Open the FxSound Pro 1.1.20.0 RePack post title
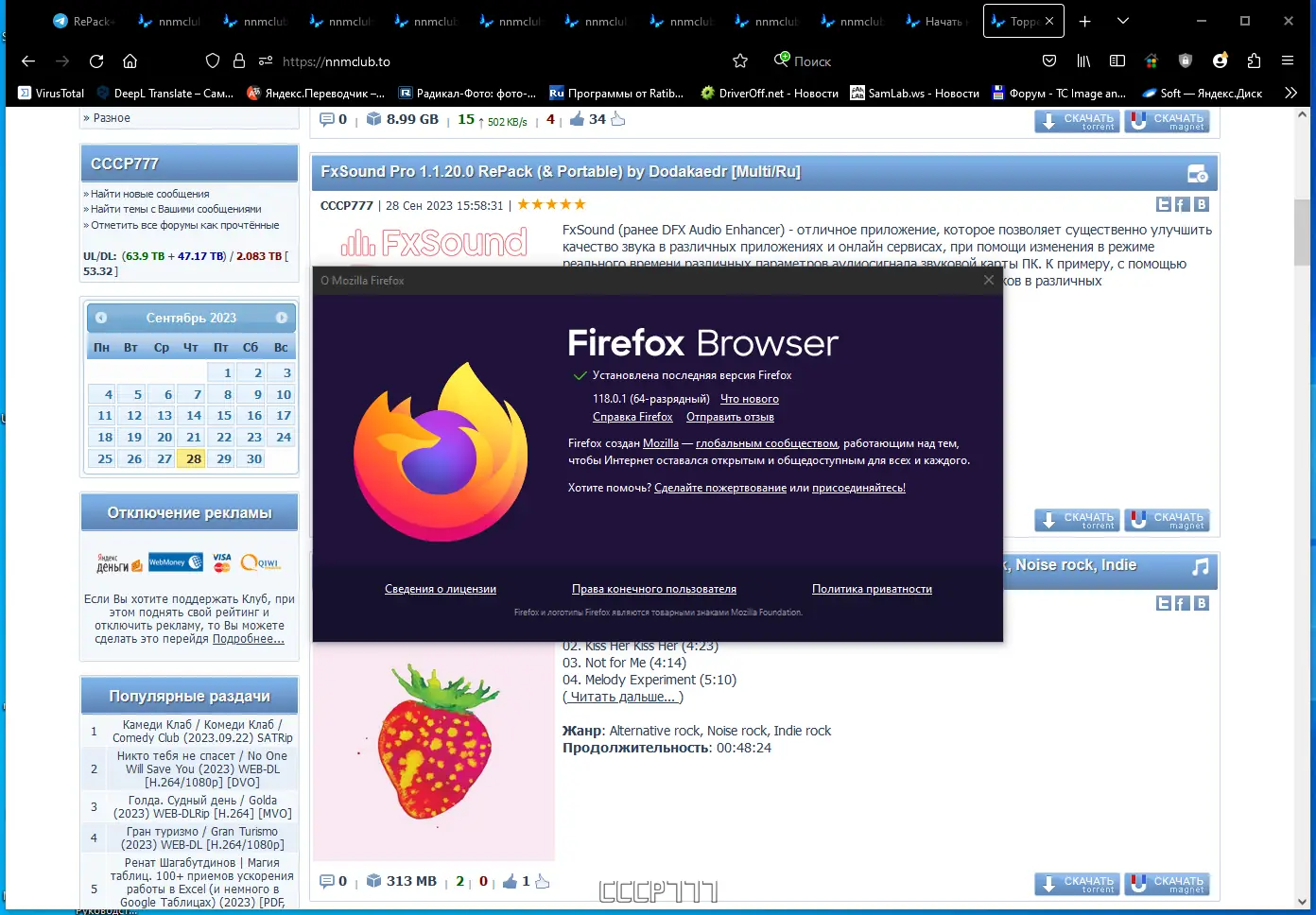Viewport: 1316px width, 915px height. 561,172
